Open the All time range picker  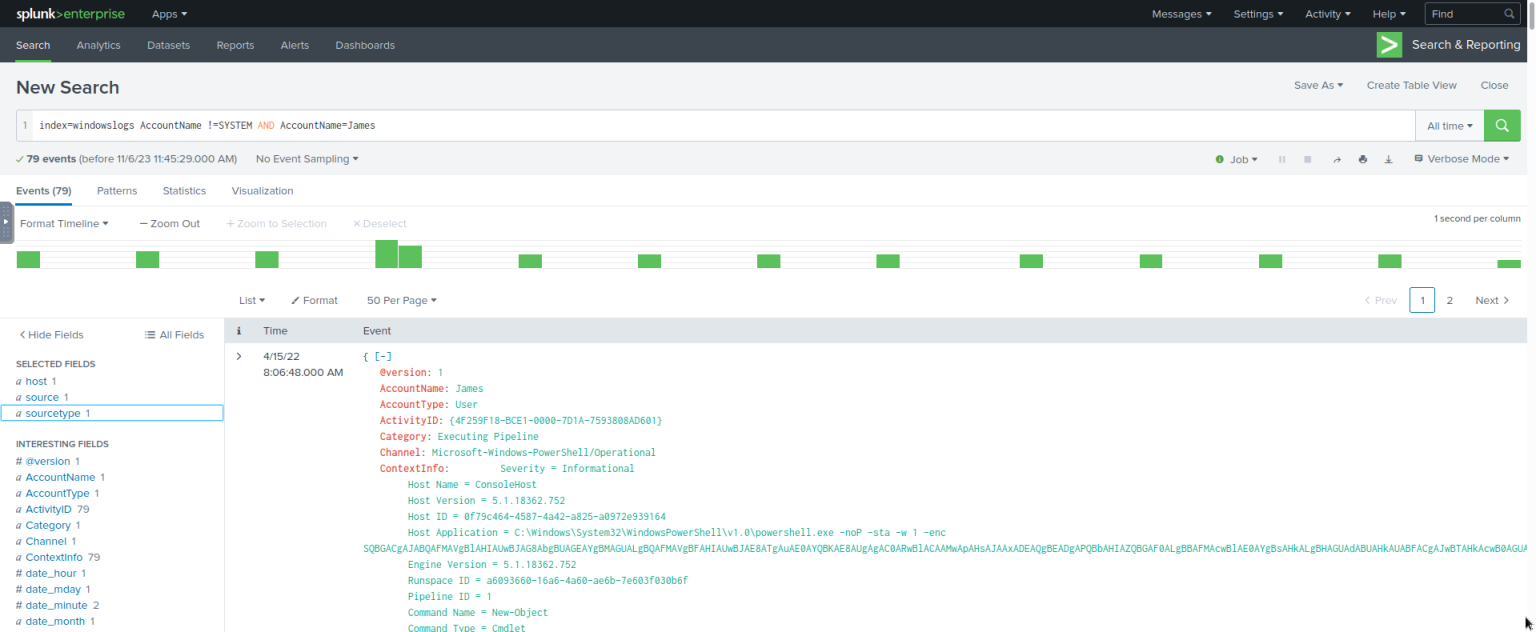(x=1448, y=125)
